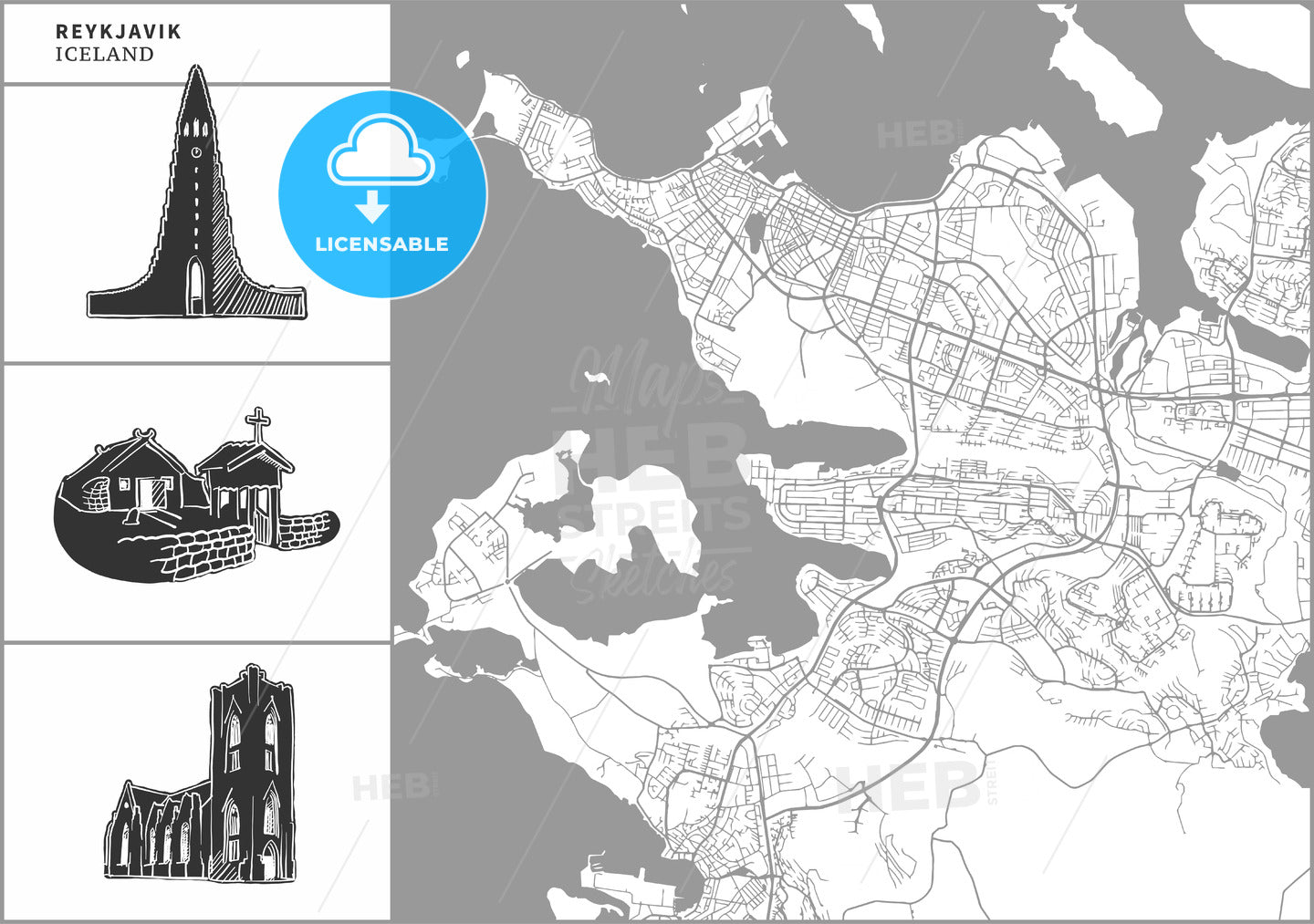Image resolution: width=1314 pixels, height=924 pixels.
Task: Click the REYKJAVIK title text
Action: pyautogui.click(x=119, y=32)
